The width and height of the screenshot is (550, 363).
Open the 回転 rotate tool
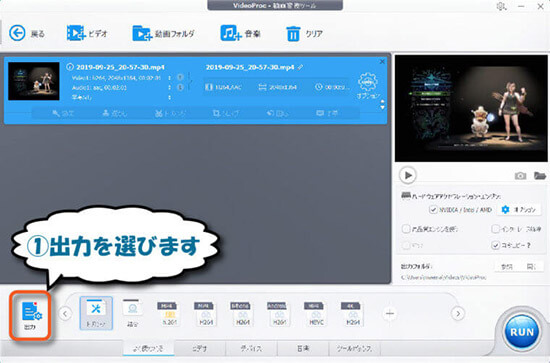point(277,113)
